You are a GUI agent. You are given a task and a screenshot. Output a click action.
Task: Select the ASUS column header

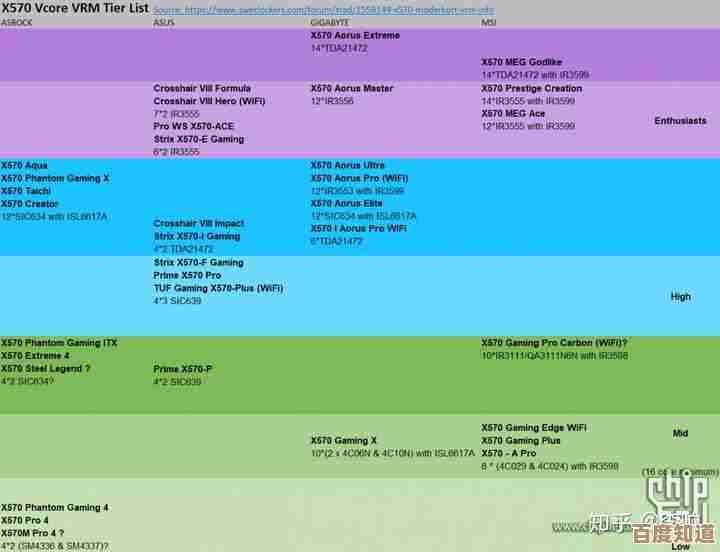point(163,22)
